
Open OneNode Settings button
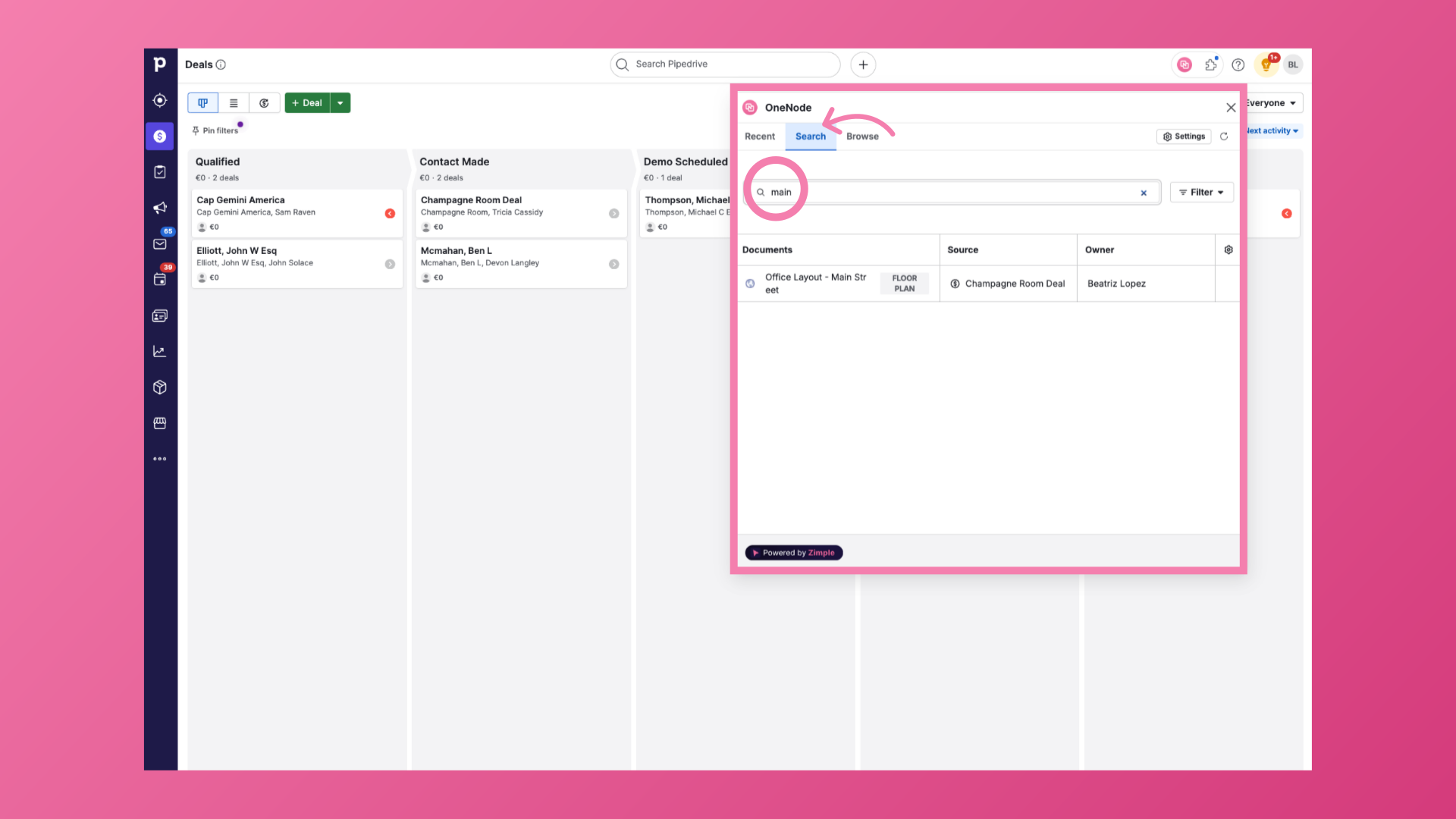1184,136
